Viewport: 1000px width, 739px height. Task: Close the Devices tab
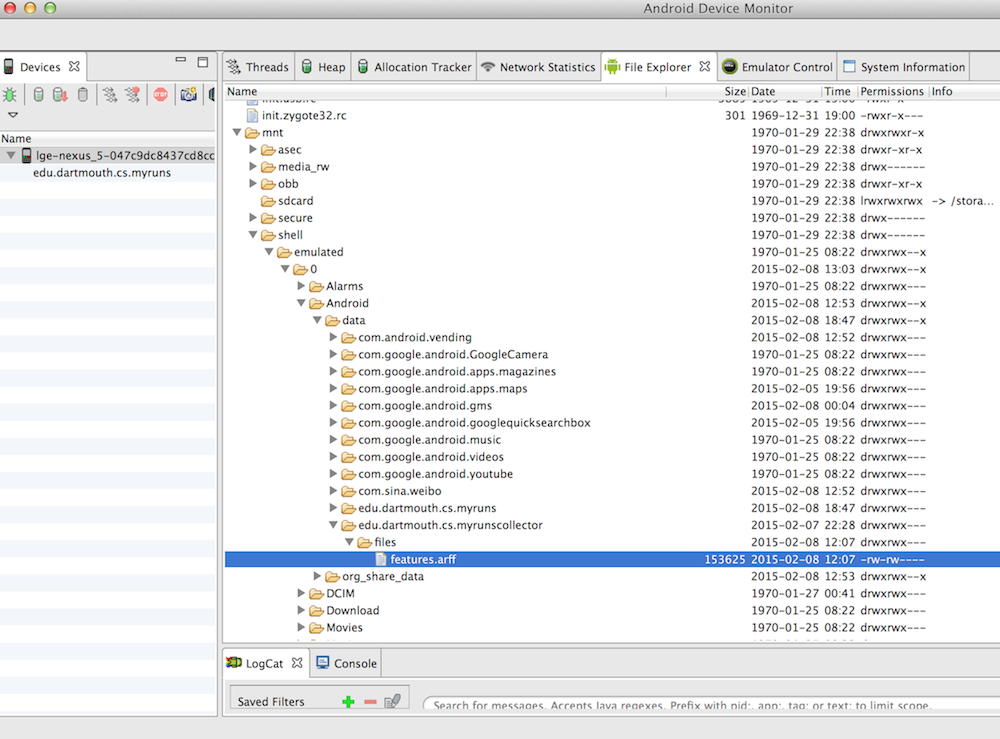pos(75,66)
